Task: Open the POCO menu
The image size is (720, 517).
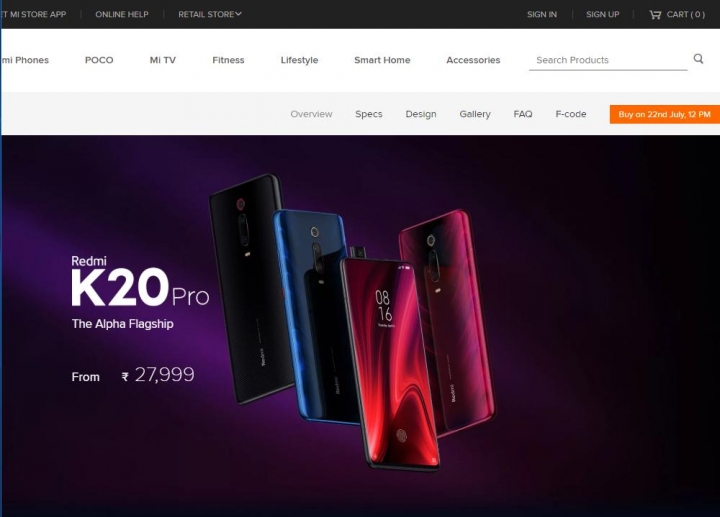Action: (x=99, y=60)
